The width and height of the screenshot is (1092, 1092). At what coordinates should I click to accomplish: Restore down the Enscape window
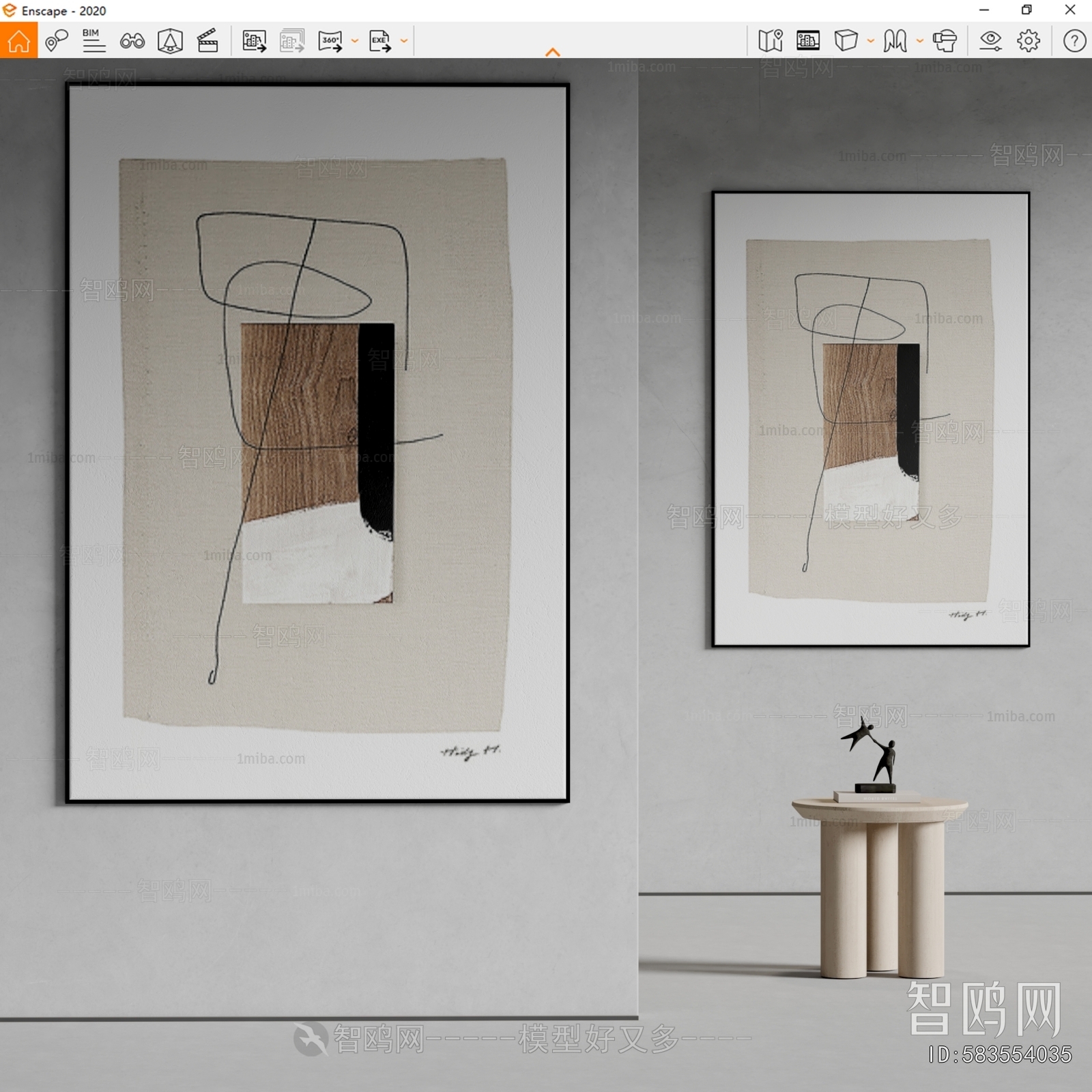tap(1026, 10)
